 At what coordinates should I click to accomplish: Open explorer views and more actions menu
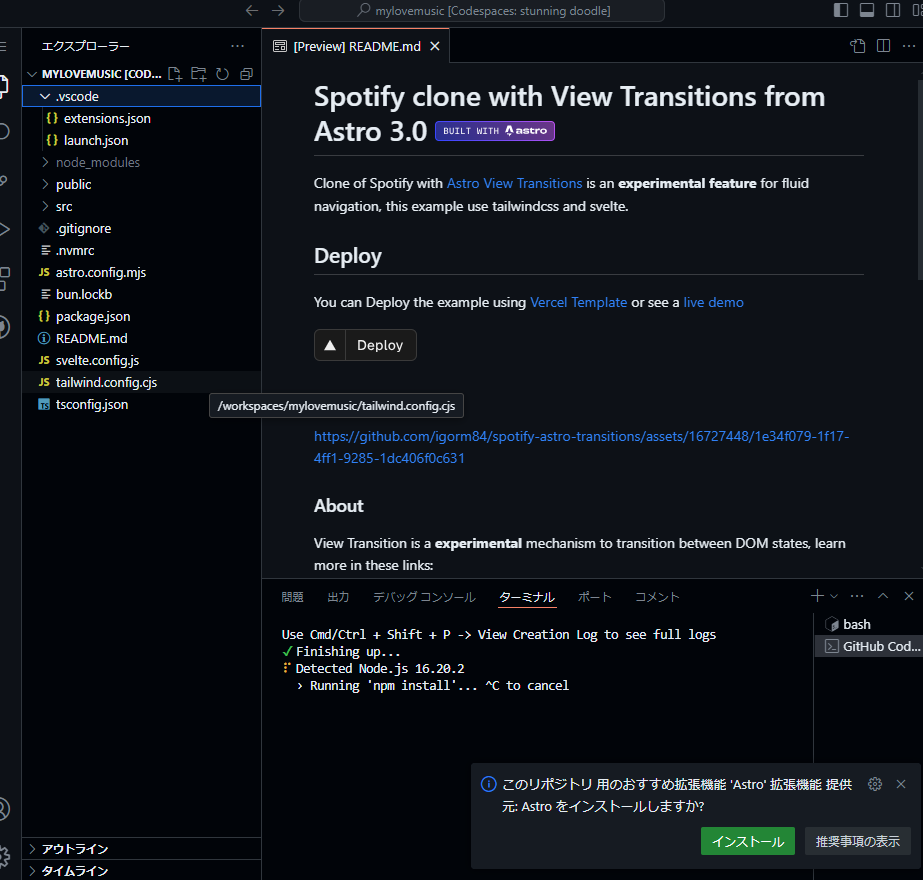tap(237, 46)
